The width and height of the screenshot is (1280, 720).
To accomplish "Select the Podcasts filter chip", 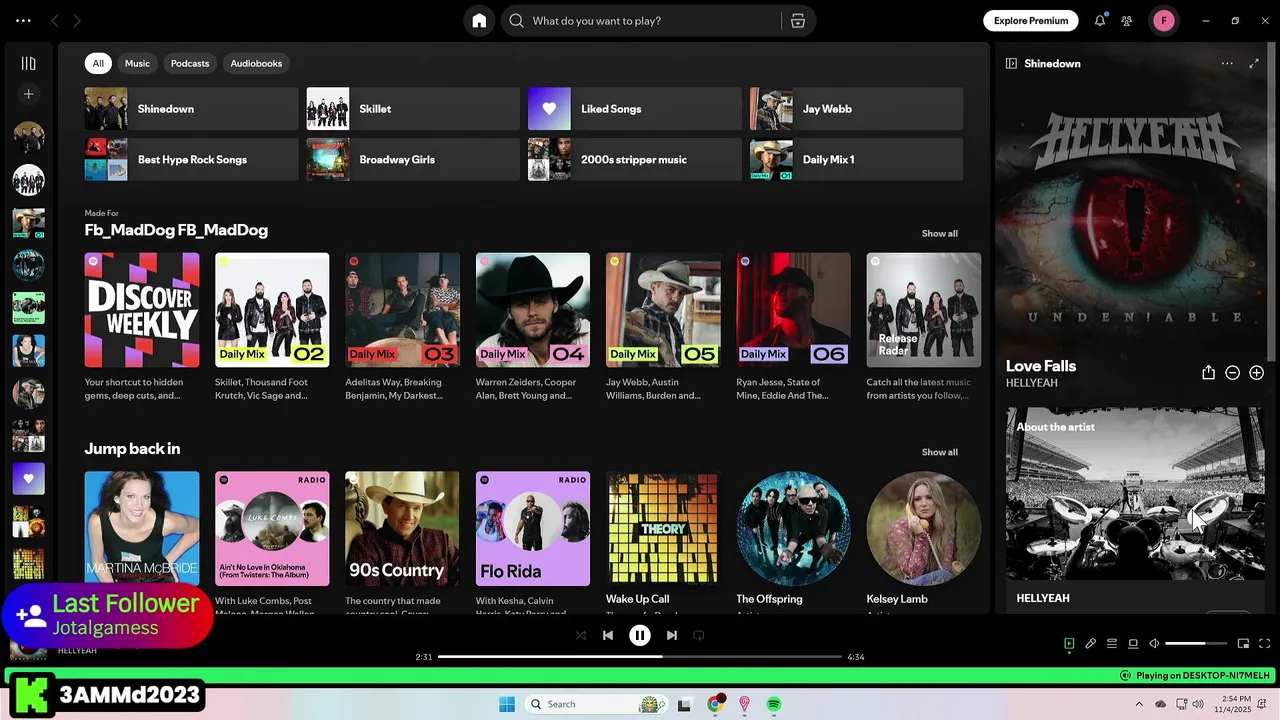I will pos(190,63).
